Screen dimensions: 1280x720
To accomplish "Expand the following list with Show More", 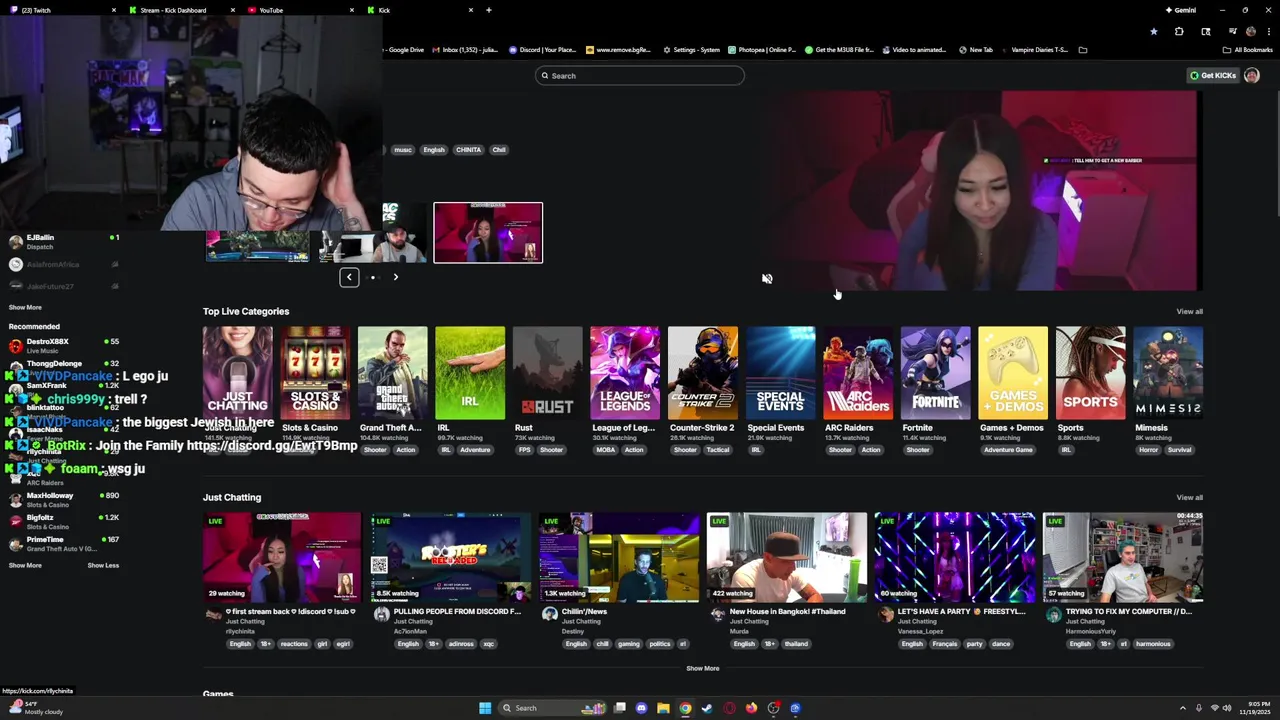I will click(x=25, y=307).
